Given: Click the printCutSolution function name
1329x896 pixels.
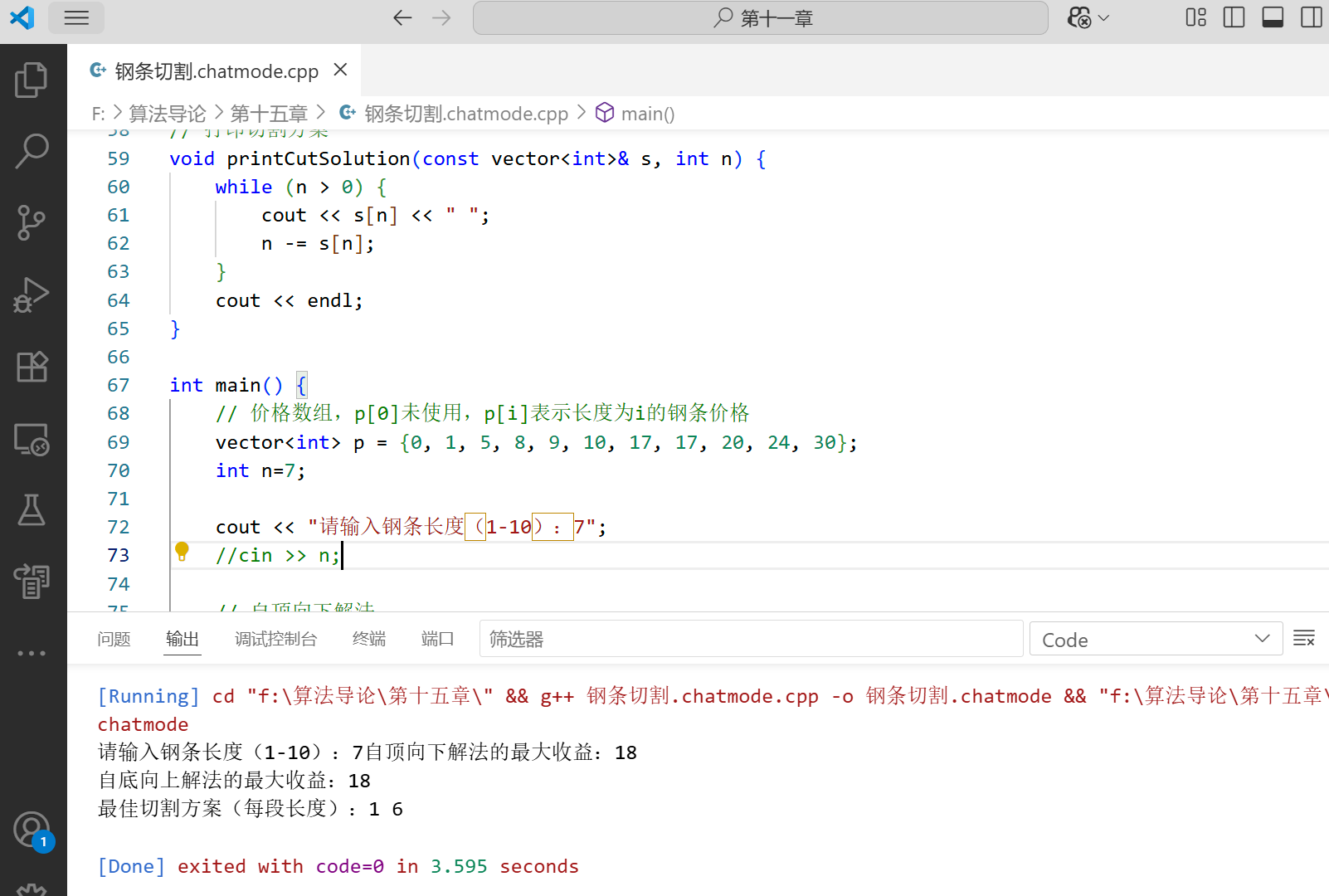Looking at the screenshot, I should coord(319,158).
